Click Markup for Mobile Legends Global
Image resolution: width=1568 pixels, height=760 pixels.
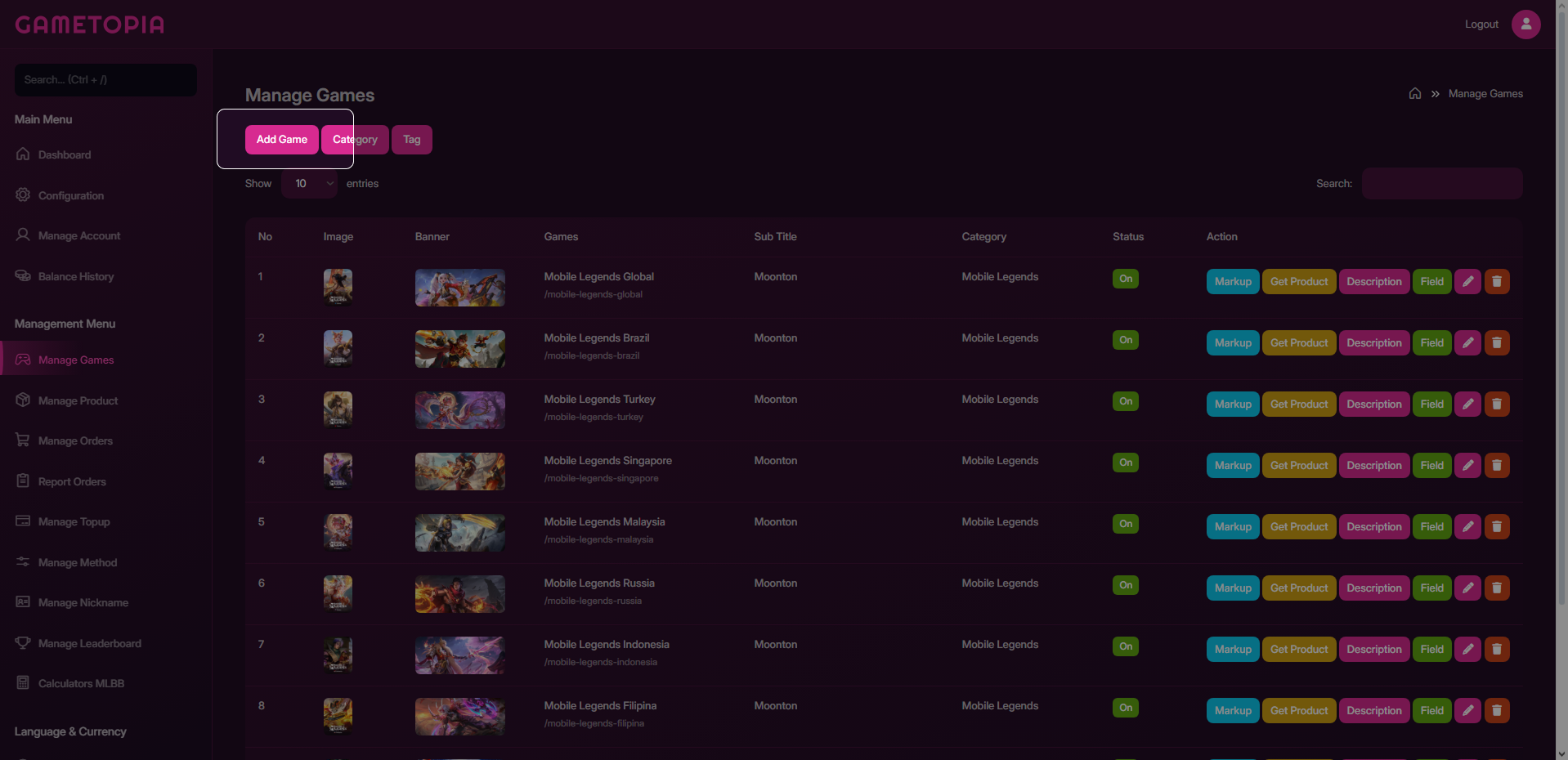(1233, 282)
